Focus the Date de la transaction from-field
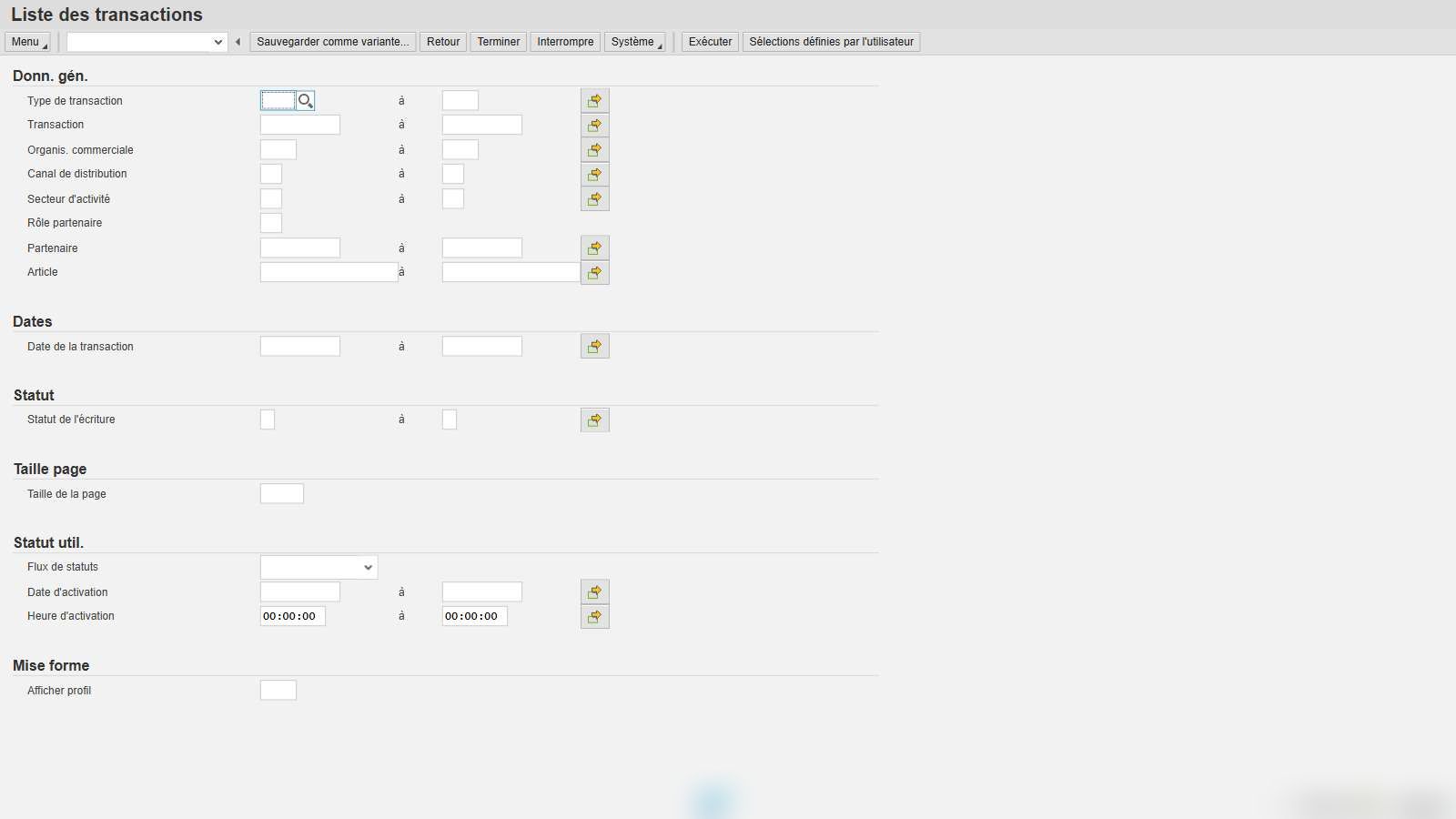Image resolution: width=1456 pixels, height=819 pixels. (x=300, y=346)
